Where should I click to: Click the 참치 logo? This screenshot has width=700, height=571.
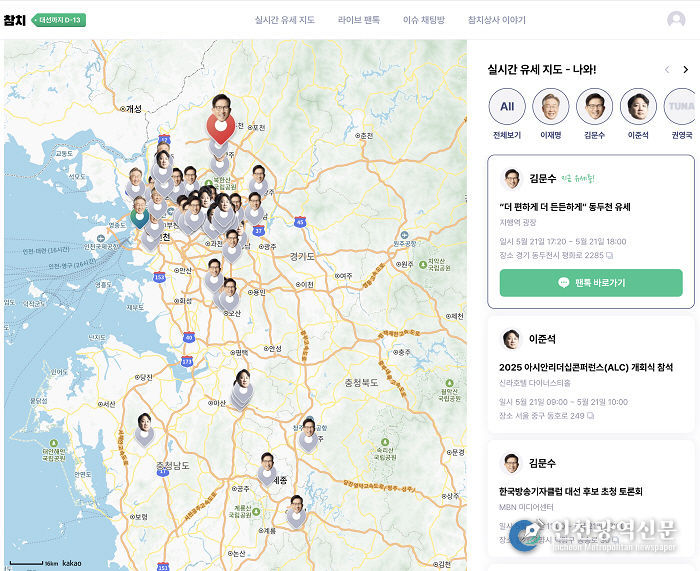15,20
